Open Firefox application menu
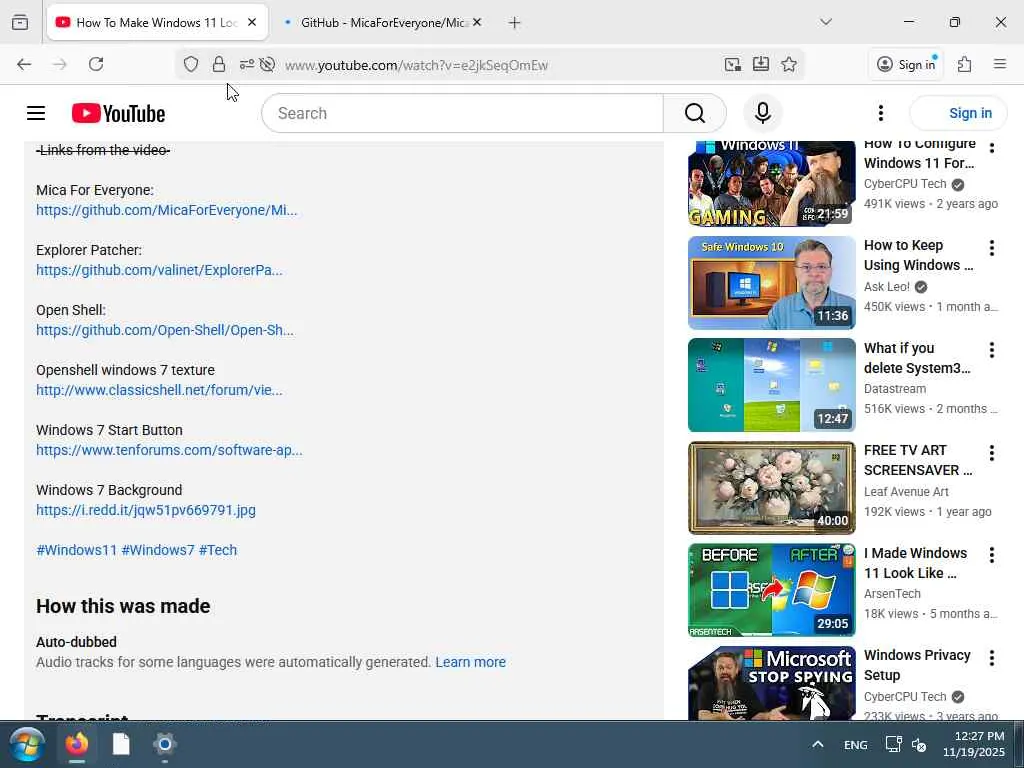 (x=1000, y=64)
